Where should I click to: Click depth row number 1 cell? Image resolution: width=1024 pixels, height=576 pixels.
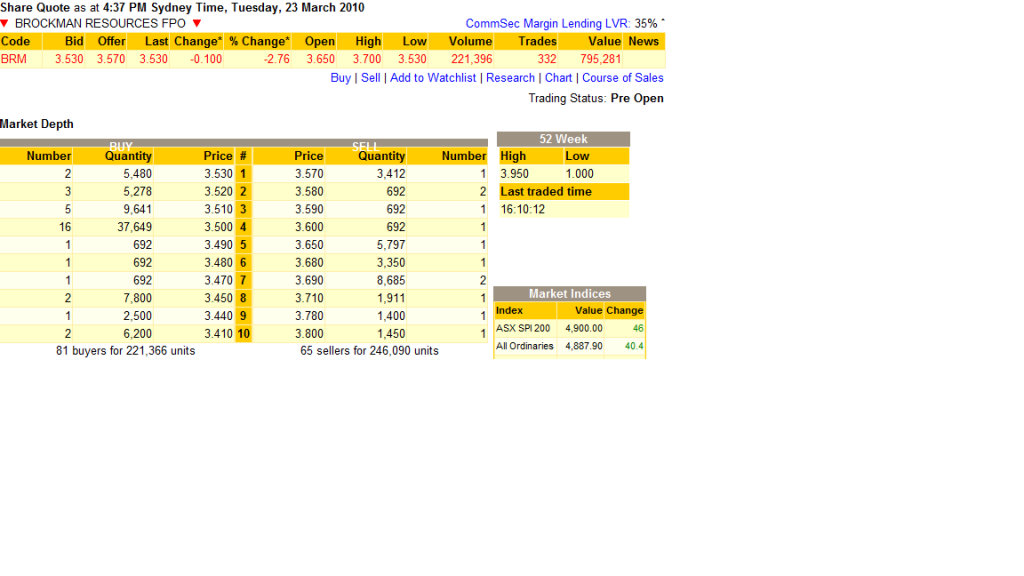coord(243,174)
